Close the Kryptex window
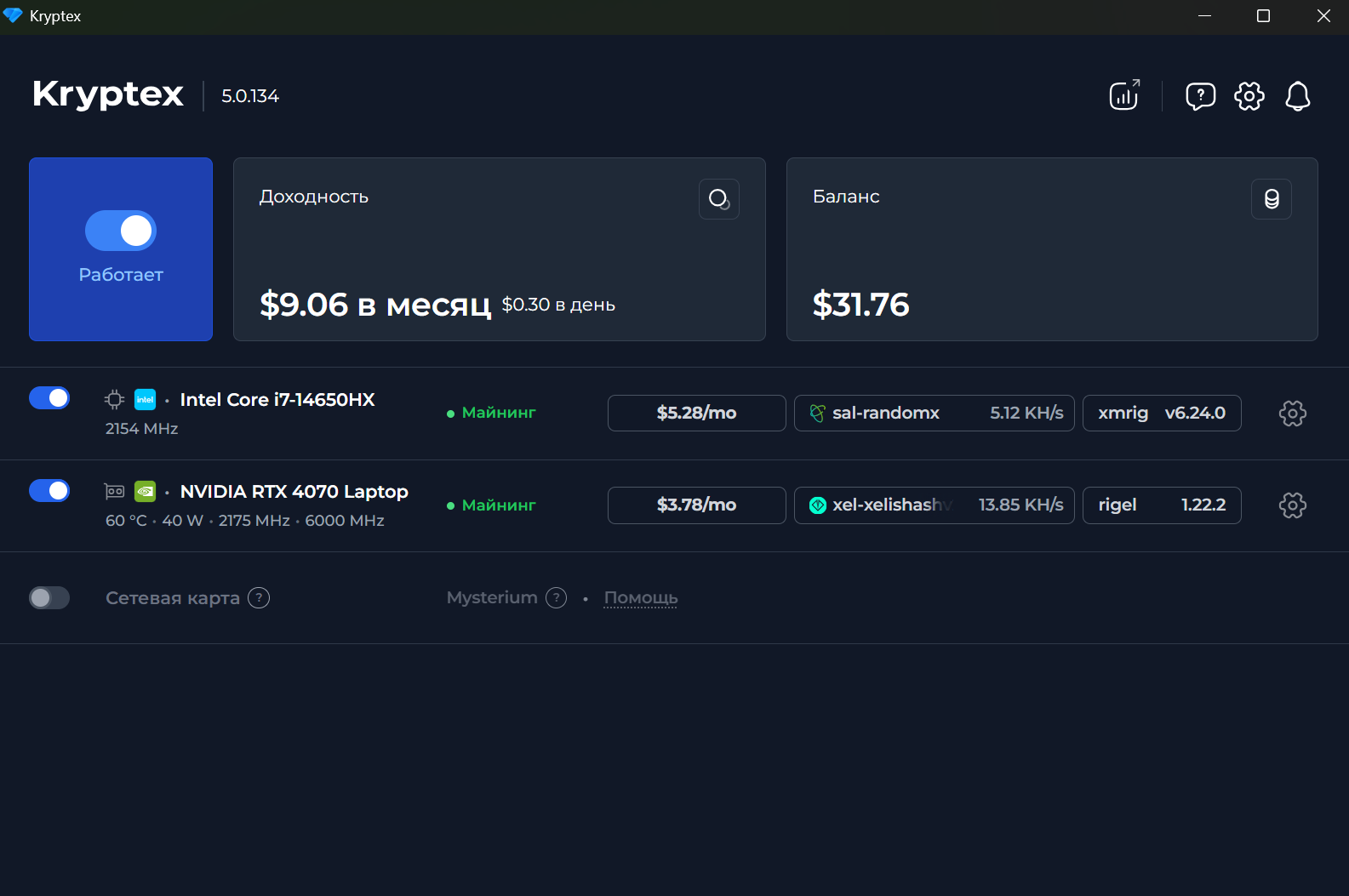The image size is (1349, 896). [x=1323, y=16]
